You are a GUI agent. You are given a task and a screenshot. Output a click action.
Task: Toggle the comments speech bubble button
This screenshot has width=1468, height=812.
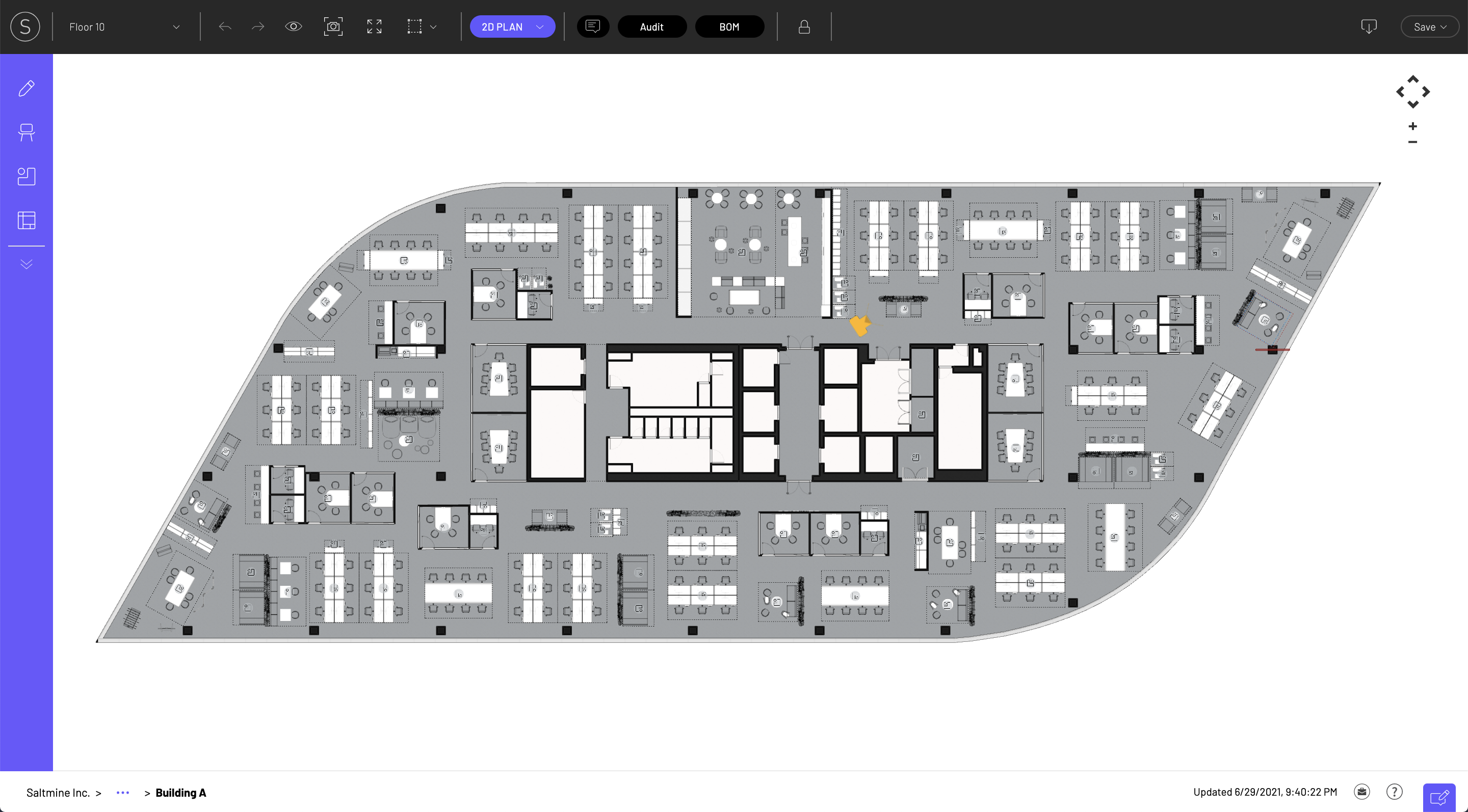tap(593, 27)
